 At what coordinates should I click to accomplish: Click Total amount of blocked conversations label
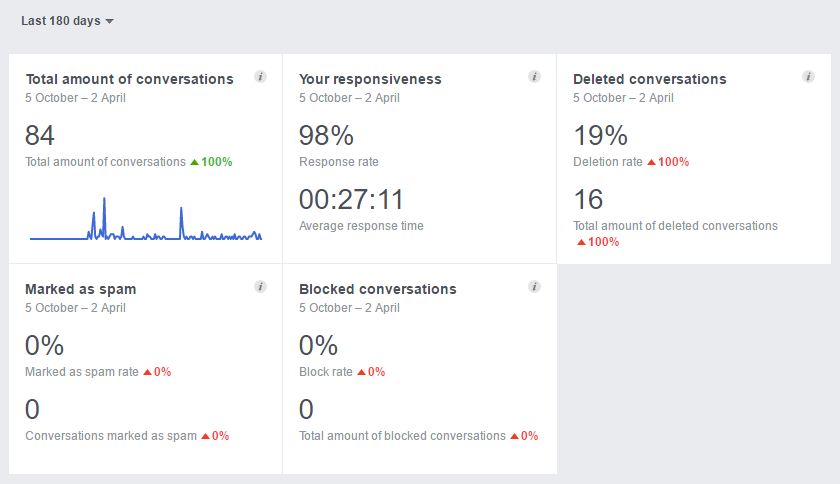click(x=402, y=436)
